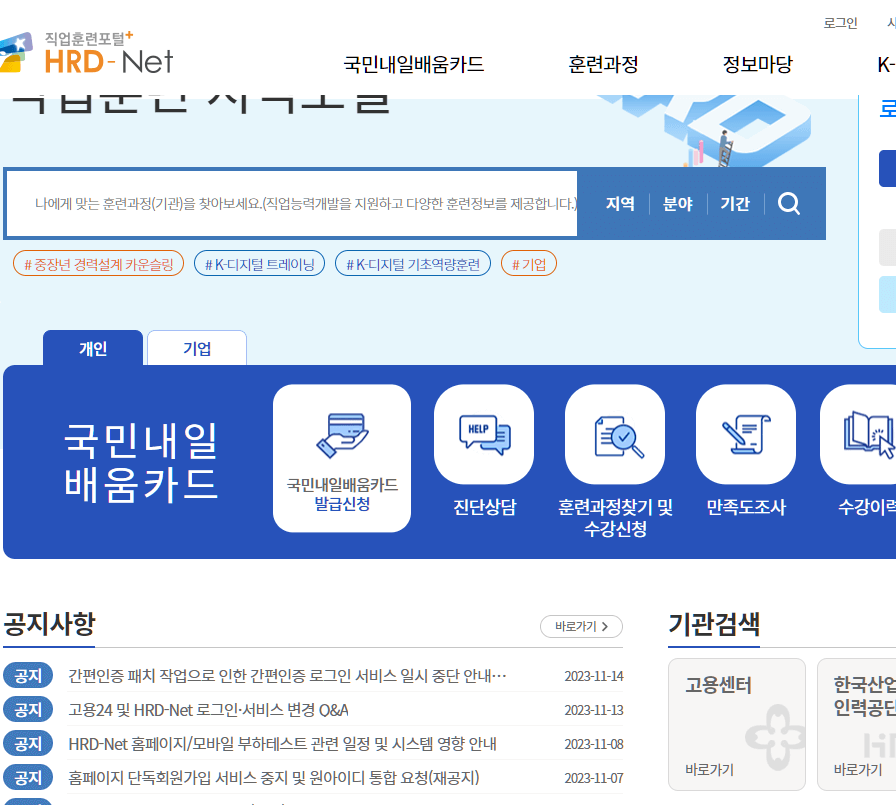896x805 pixels.
Task: Open the 분야 search filter
Action: click(x=678, y=203)
